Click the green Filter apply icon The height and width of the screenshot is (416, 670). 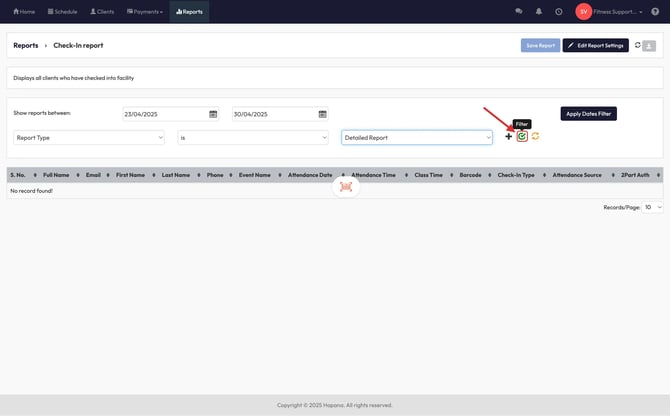click(x=522, y=136)
